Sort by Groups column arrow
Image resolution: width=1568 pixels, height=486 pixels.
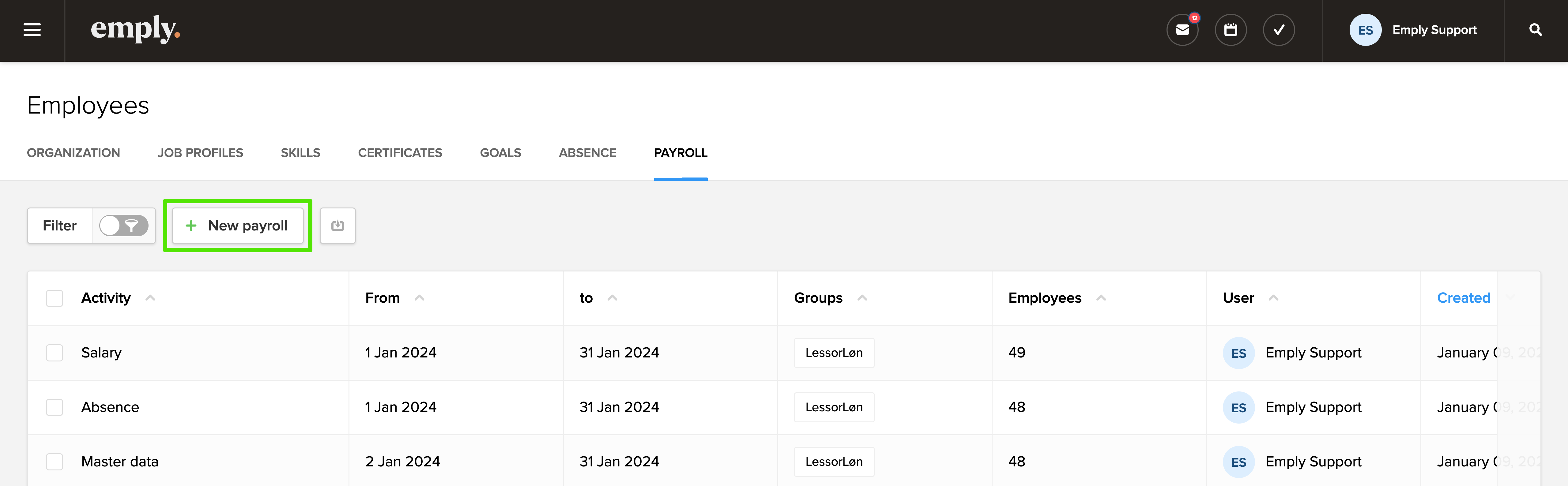[862, 298]
